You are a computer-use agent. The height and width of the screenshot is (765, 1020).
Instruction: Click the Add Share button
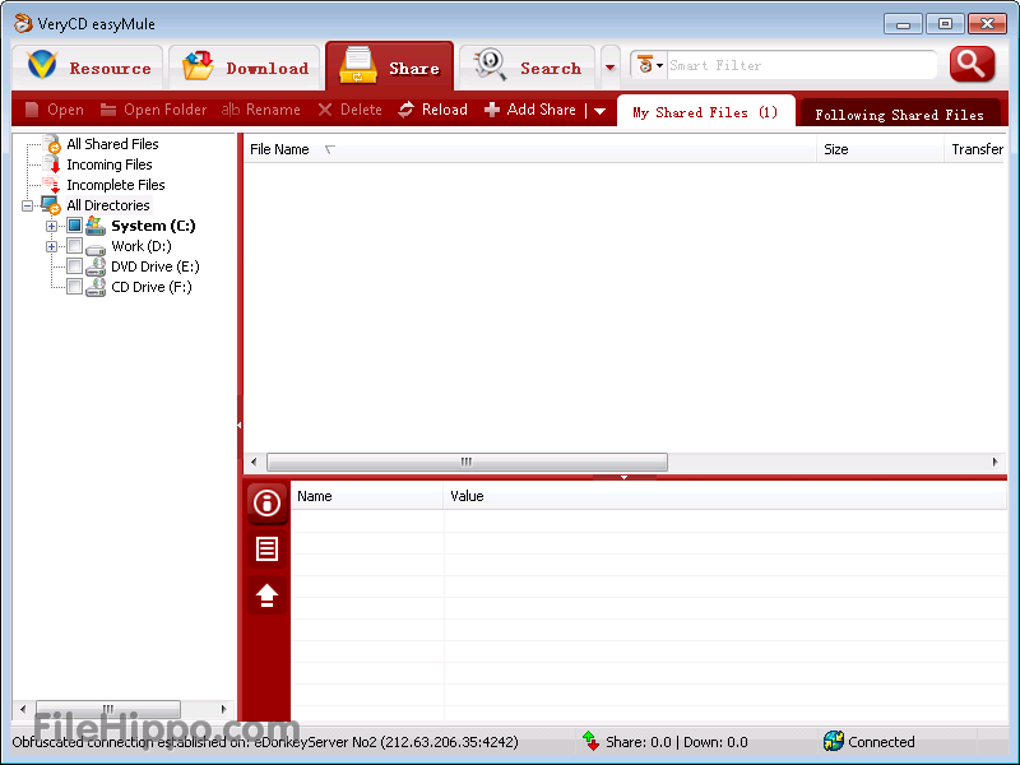(x=531, y=109)
